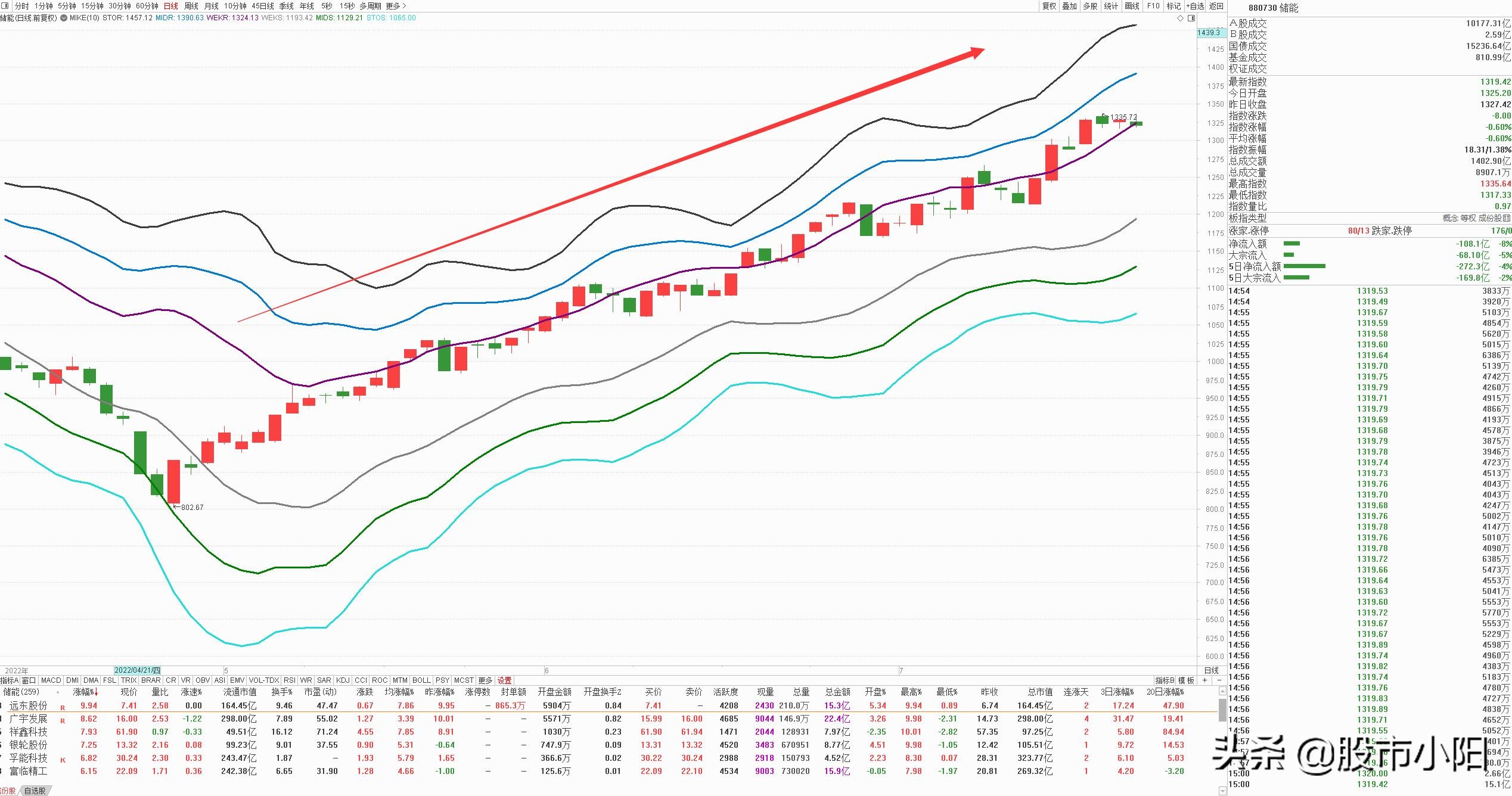1512x796 pixels.
Task: Expand 更多 indicators list
Action: [x=485, y=680]
